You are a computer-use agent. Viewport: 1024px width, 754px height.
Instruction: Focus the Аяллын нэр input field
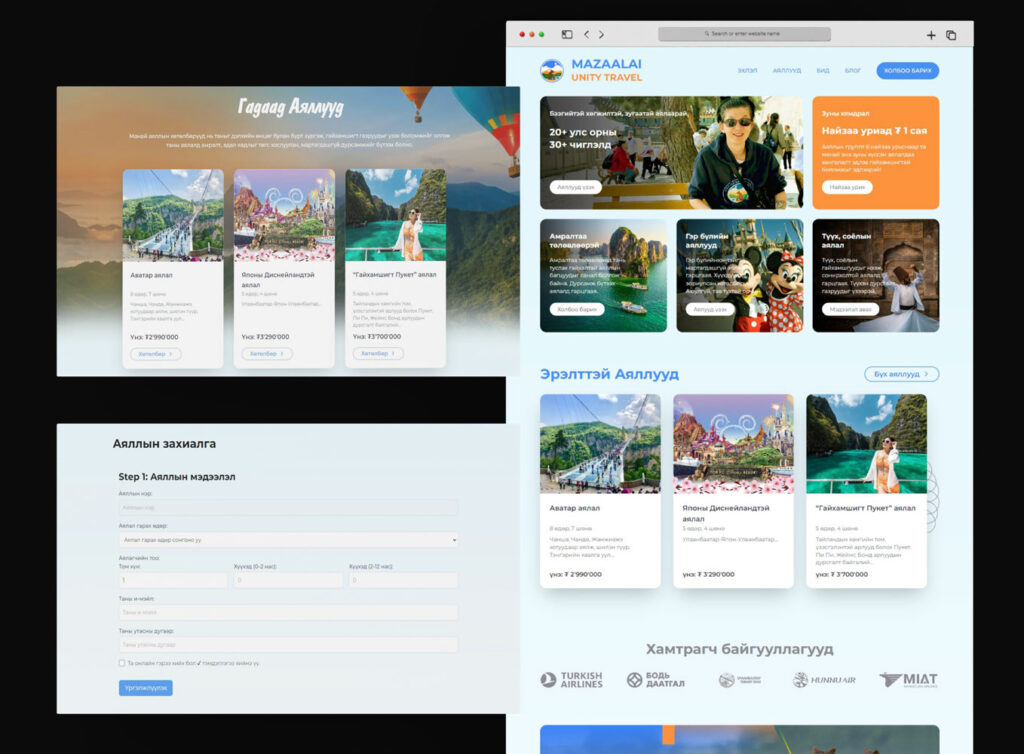pyautogui.click(x=288, y=507)
